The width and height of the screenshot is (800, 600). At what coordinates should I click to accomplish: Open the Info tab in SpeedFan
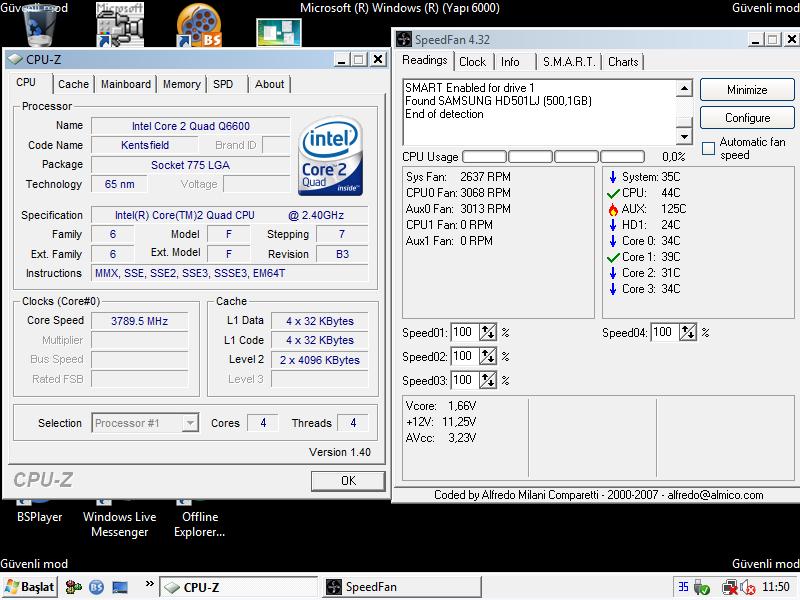(510, 62)
